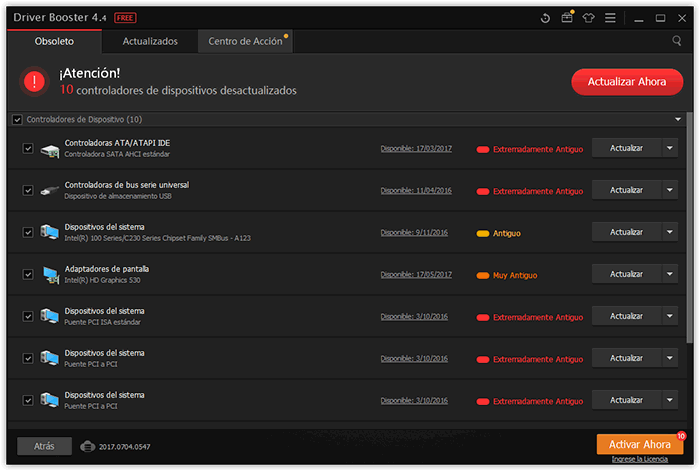Open dropdown arrow beside Actualizar for ATA/ATAPI

point(669,148)
